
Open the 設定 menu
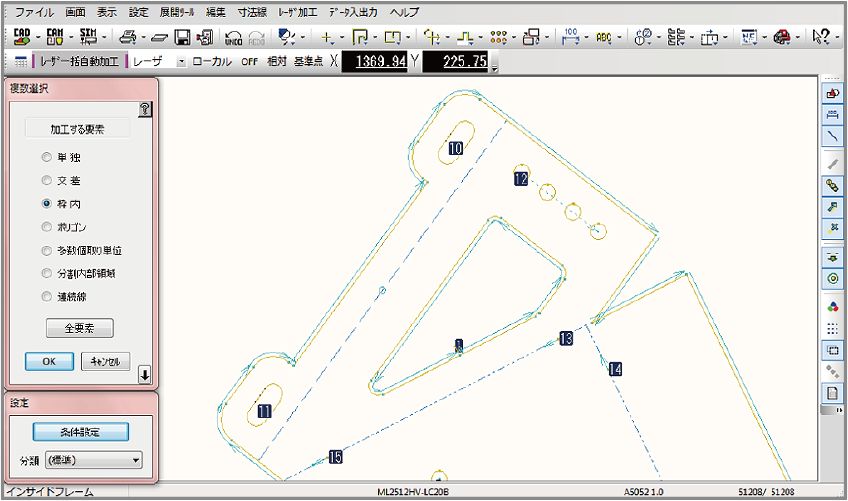coord(138,12)
